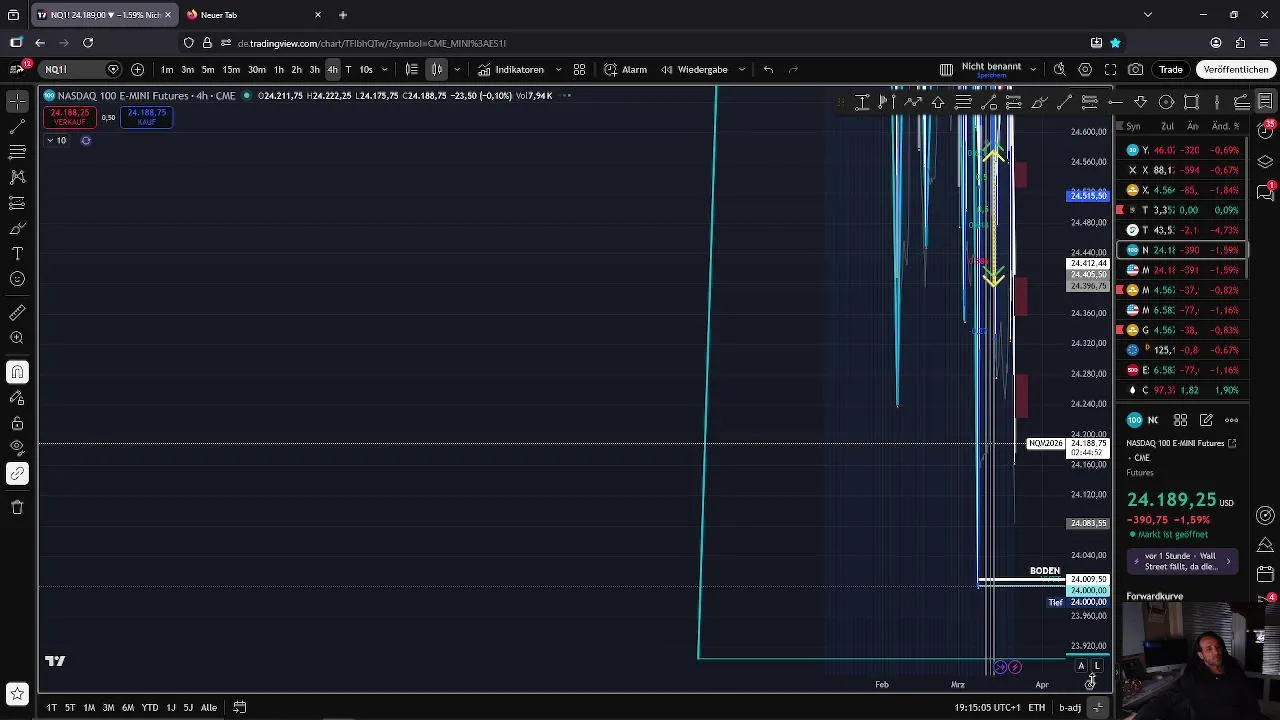Toggle the green market status dot
The width and height of the screenshot is (1280, 720).
point(246,95)
